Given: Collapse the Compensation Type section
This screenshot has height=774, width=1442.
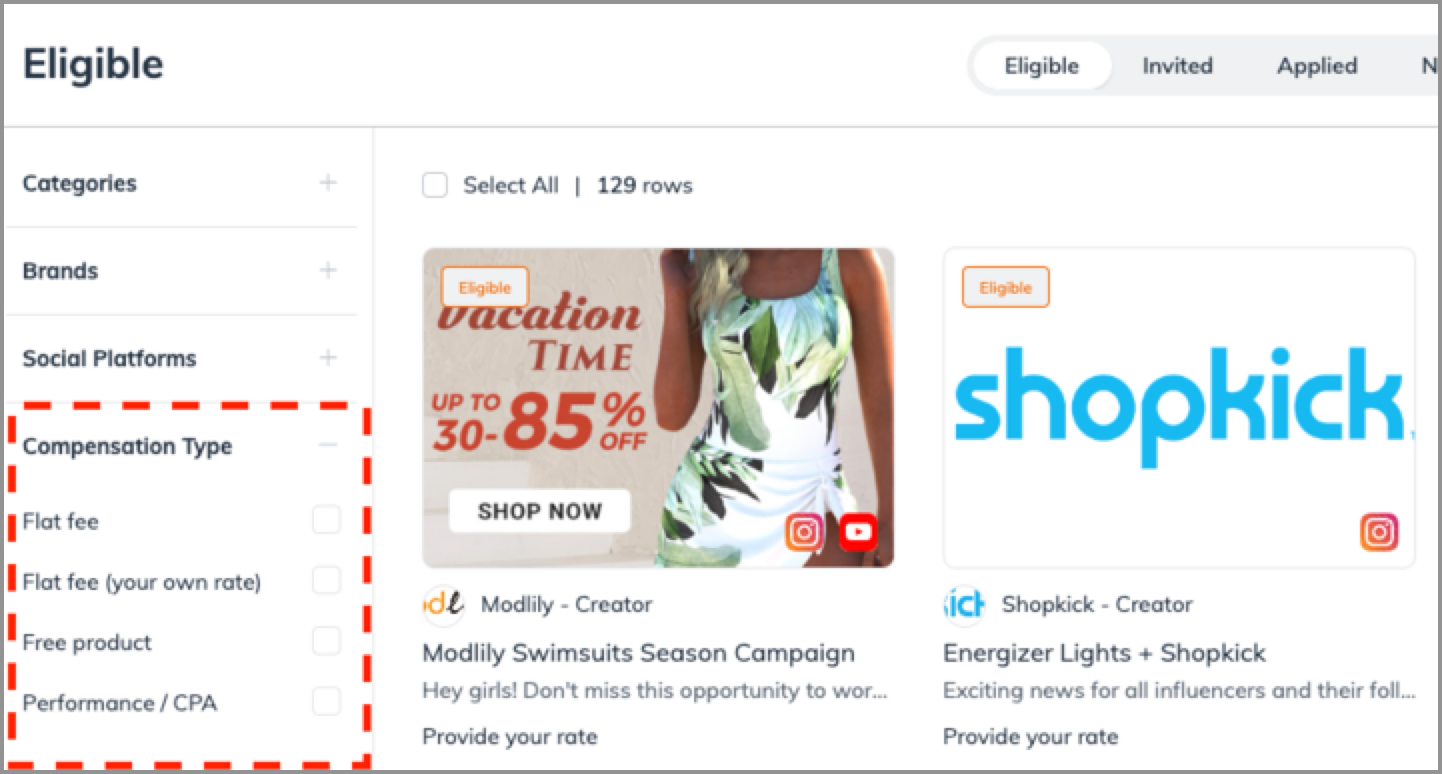Looking at the screenshot, I should click(x=328, y=446).
